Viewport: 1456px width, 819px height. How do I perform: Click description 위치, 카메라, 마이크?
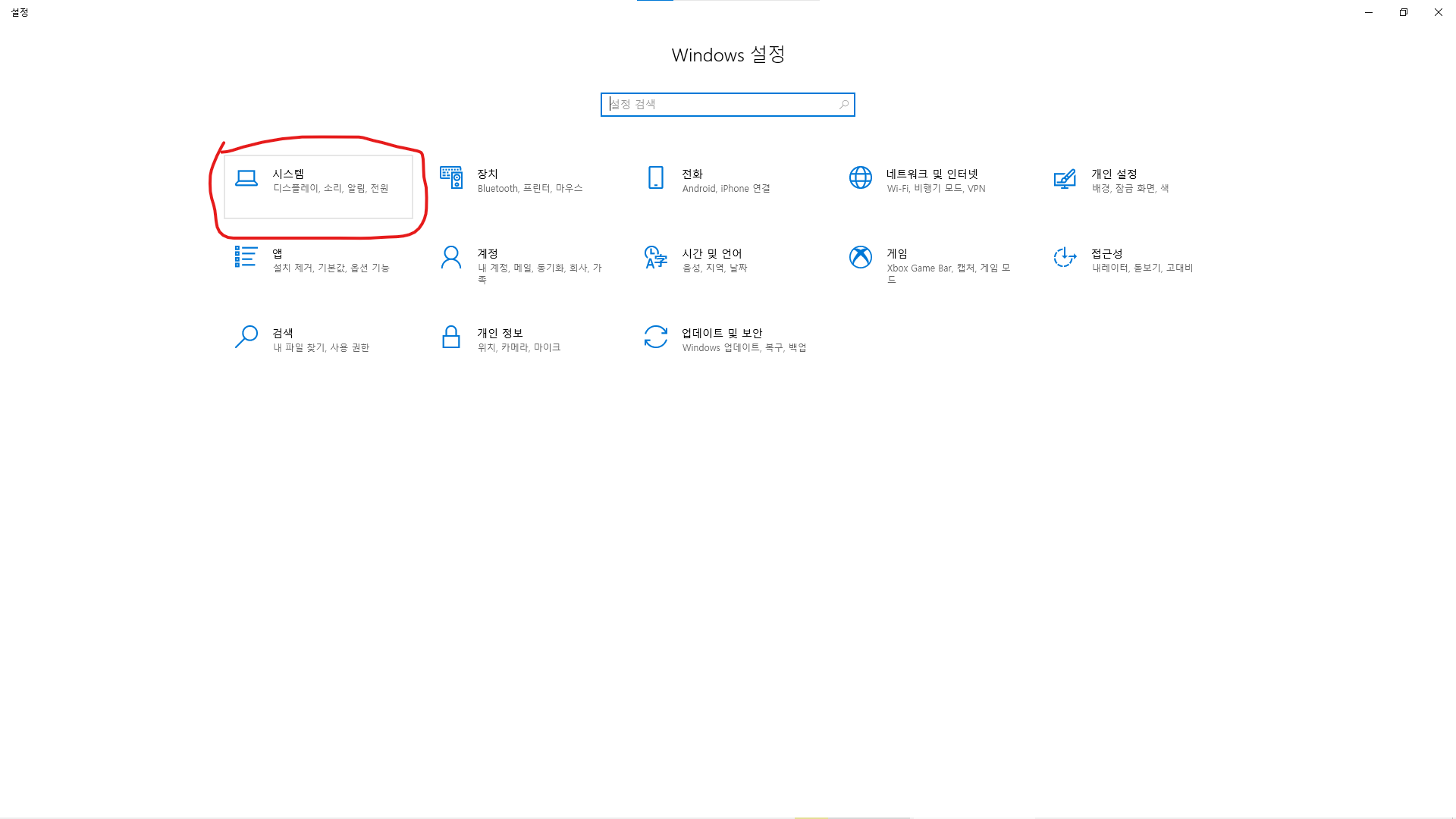click(x=519, y=348)
